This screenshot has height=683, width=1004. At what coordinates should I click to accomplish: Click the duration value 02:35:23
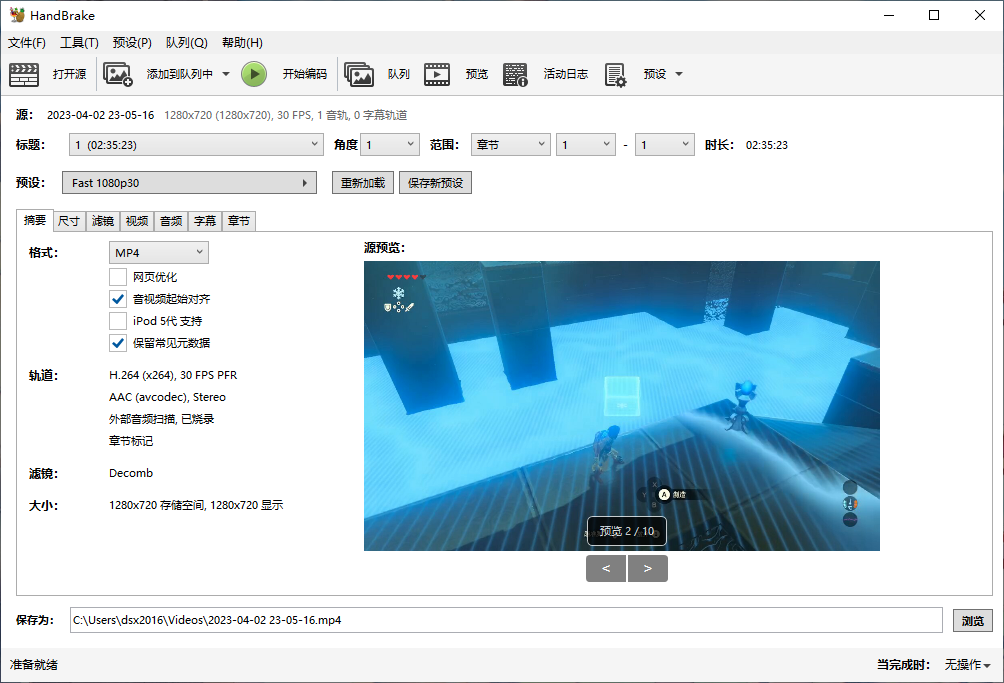[x=766, y=145]
